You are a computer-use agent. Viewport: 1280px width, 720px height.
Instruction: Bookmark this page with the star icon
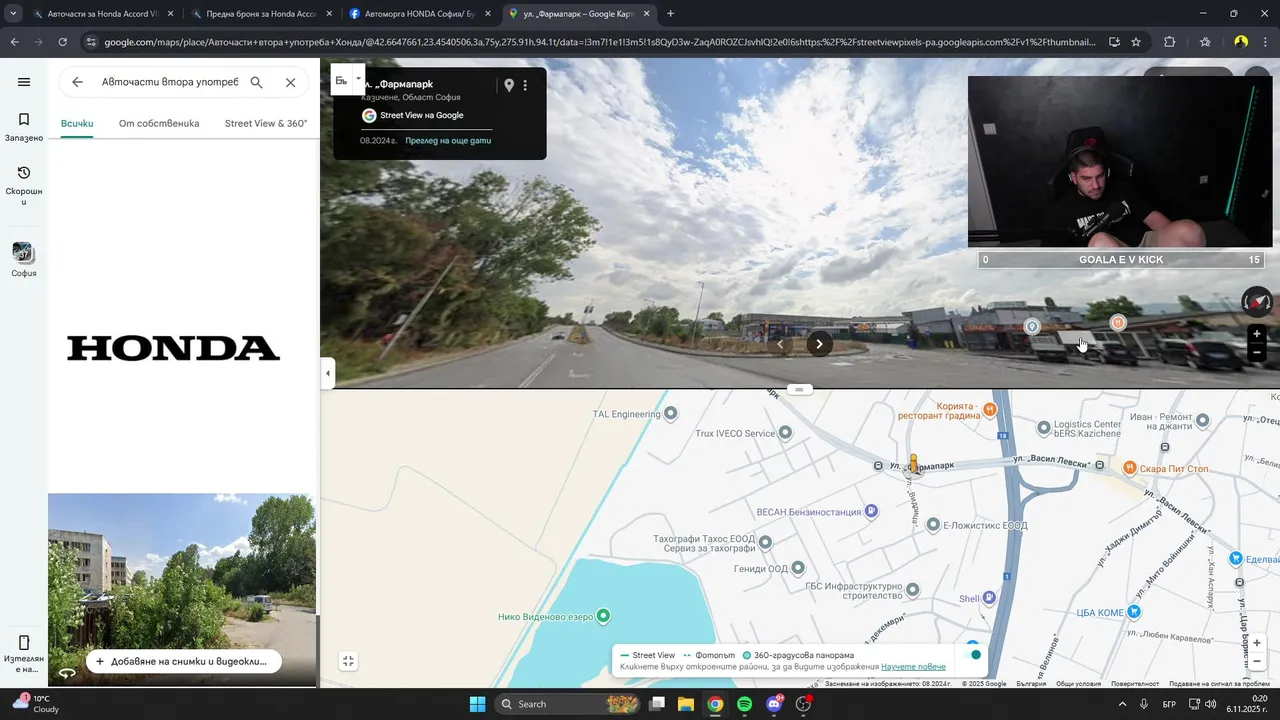point(1136,42)
